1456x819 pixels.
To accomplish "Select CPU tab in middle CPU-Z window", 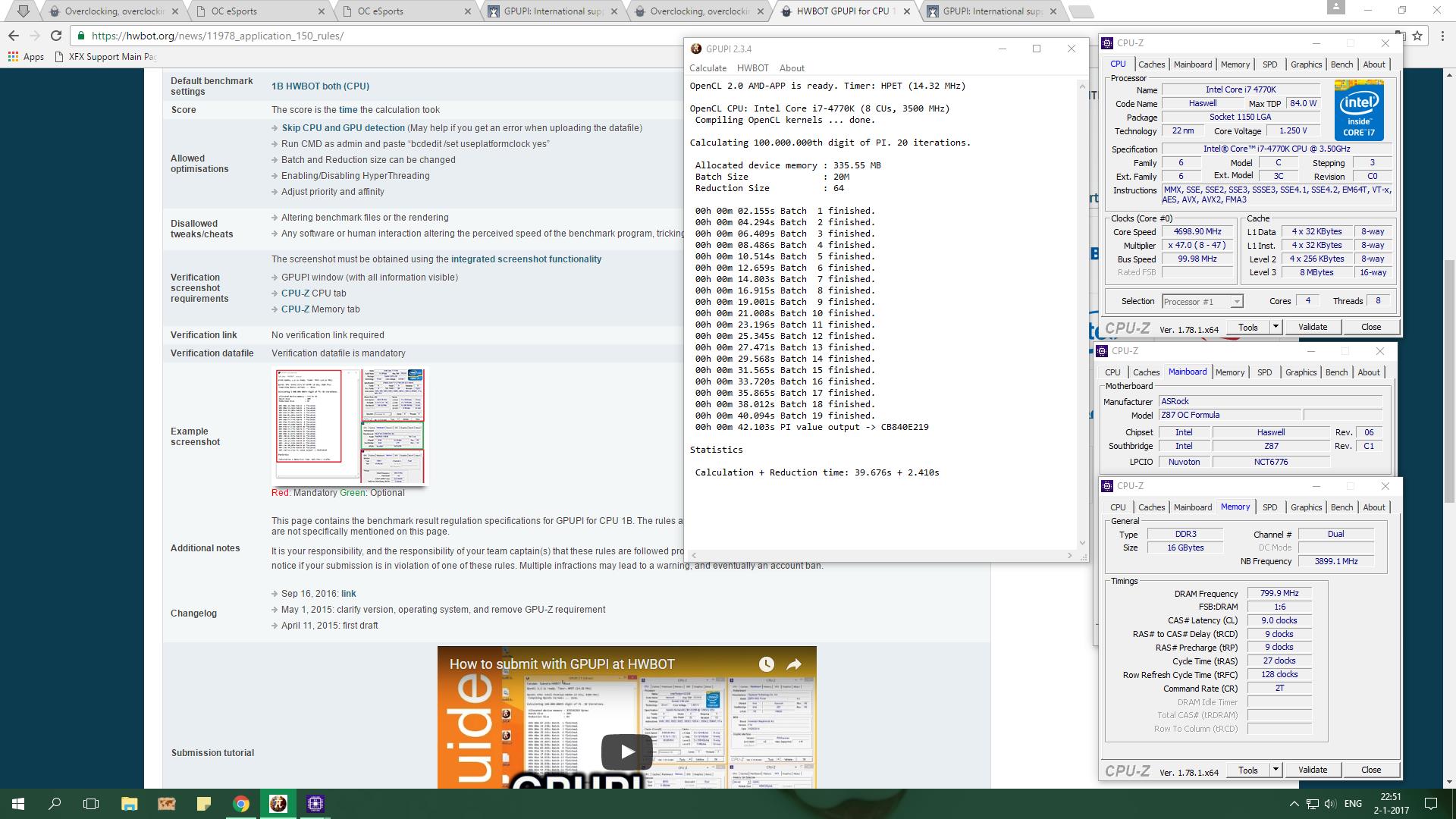I will point(1112,372).
